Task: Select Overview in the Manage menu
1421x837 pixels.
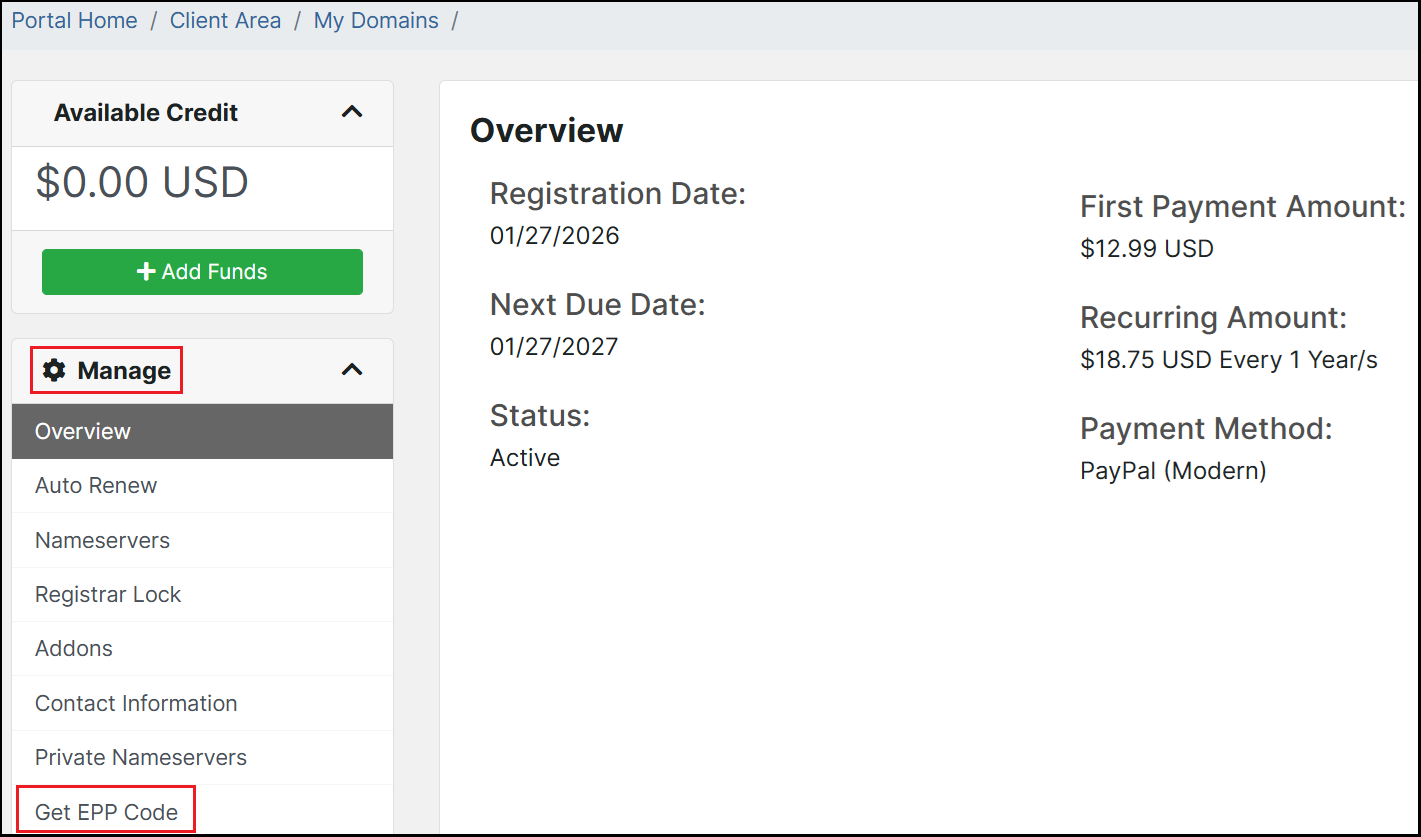Action: 83,432
